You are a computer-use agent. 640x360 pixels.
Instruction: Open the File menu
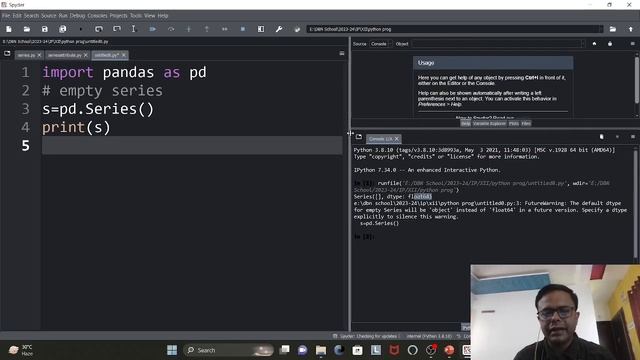coord(6,16)
